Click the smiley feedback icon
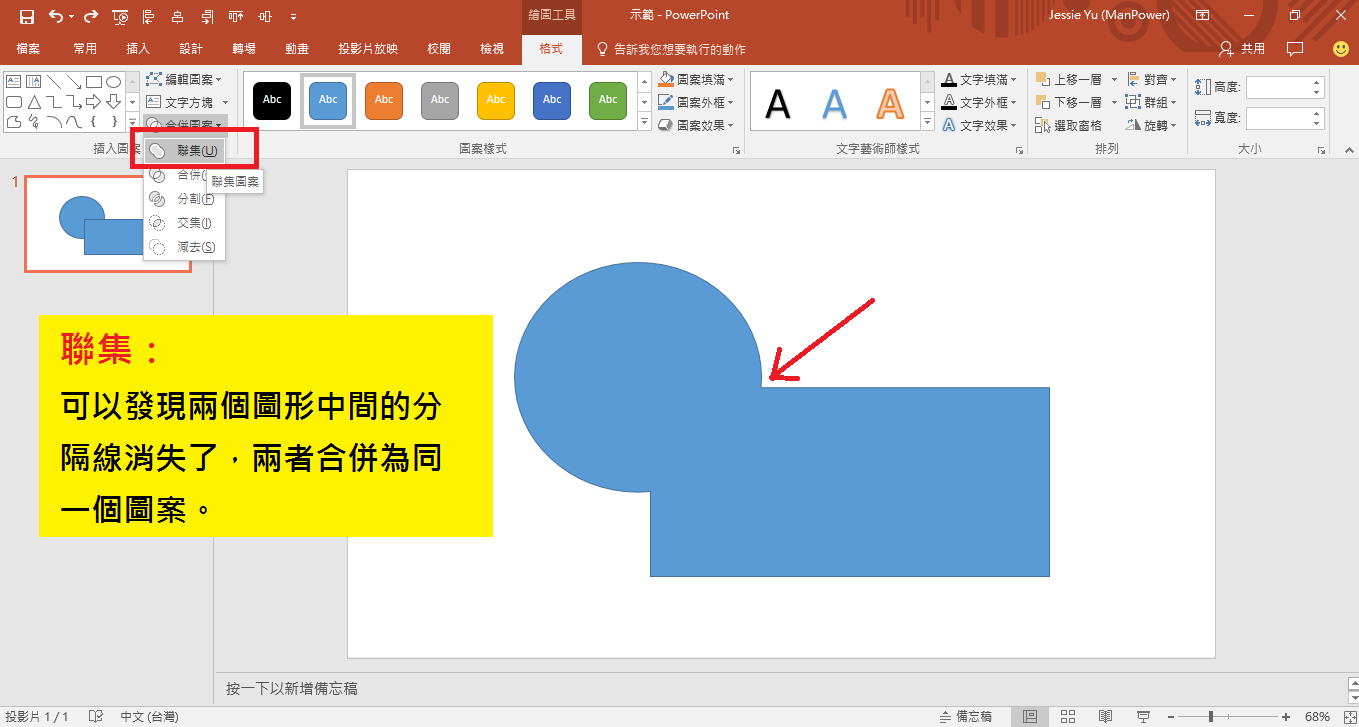The height and width of the screenshot is (727, 1359). coord(1340,49)
